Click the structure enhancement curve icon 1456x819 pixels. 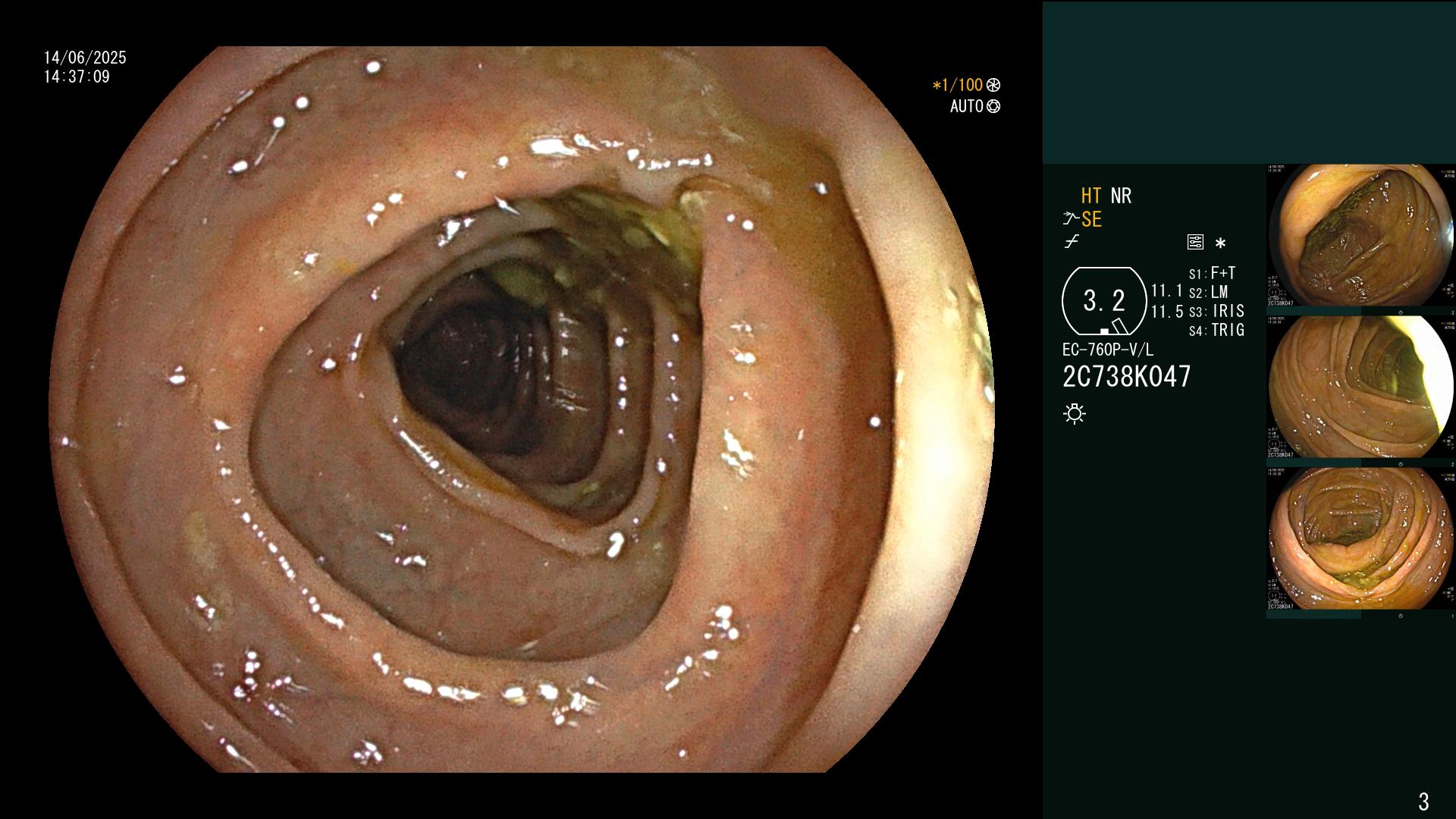(1071, 220)
